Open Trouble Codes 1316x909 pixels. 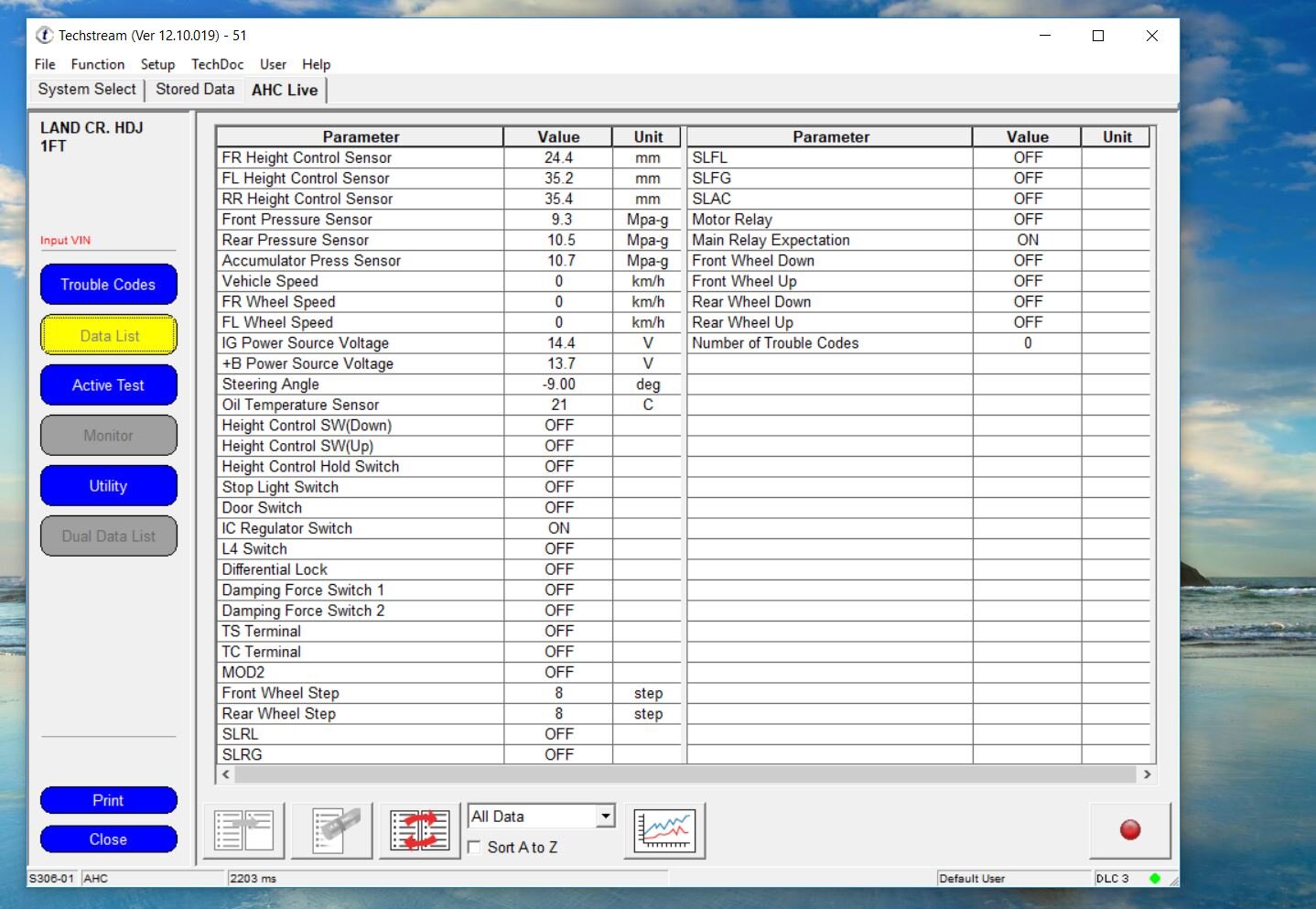108,285
